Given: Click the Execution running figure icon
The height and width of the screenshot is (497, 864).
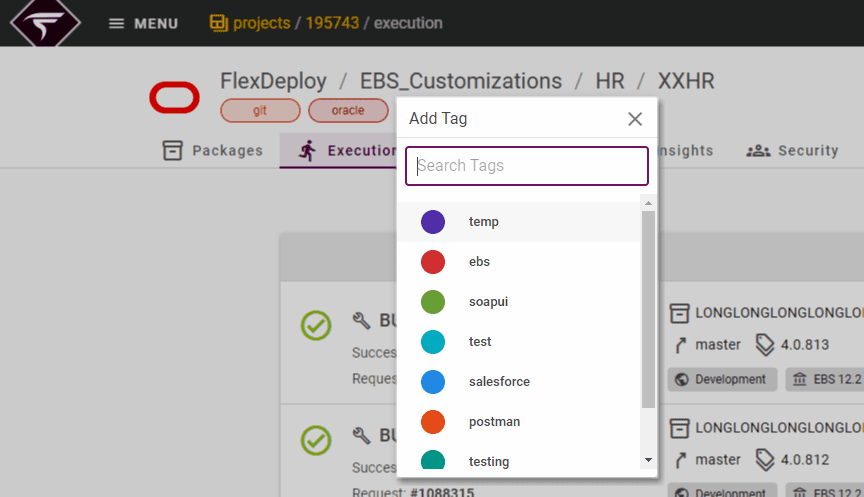Looking at the screenshot, I should (307, 150).
